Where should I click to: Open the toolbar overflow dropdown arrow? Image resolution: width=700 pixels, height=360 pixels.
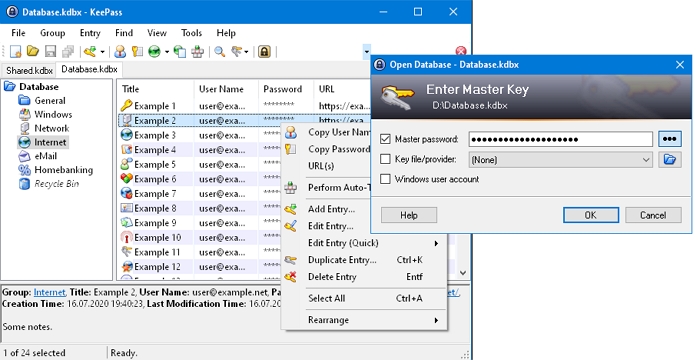(367, 52)
